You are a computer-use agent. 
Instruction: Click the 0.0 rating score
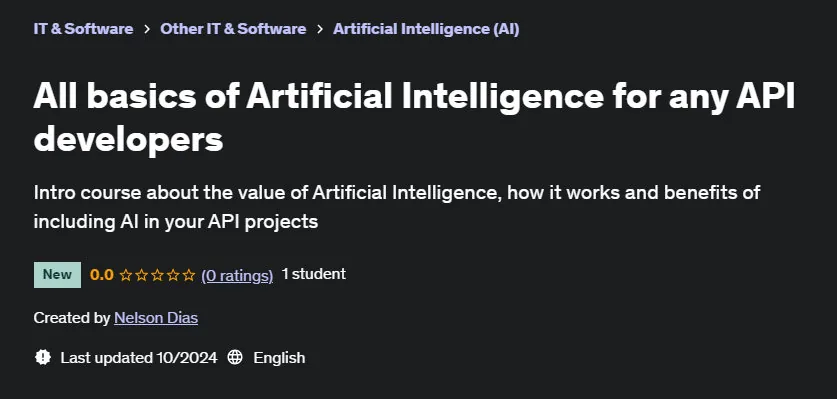pyautogui.click(x=101, y=275)
